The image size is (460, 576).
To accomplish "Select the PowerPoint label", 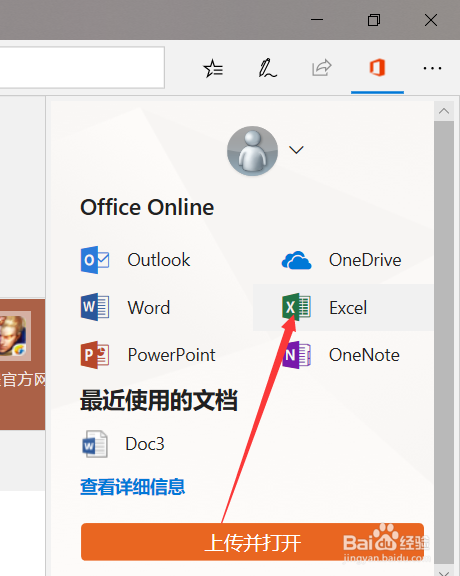I will tap(172, 355).
